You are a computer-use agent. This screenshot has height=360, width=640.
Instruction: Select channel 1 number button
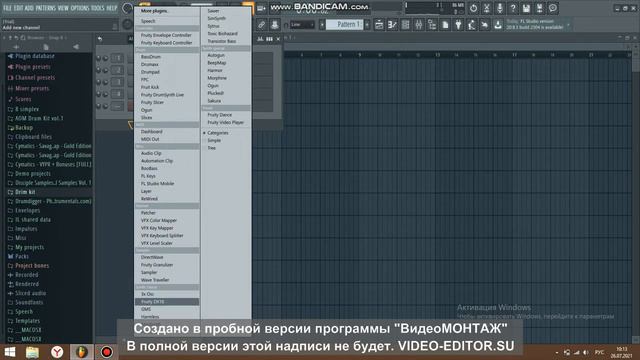118,58
